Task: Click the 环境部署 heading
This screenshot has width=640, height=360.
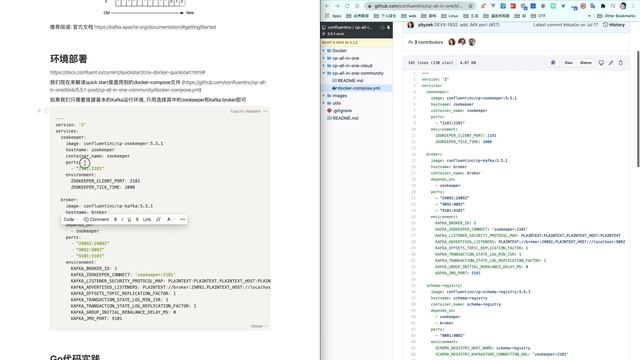Action: (69, 59)
